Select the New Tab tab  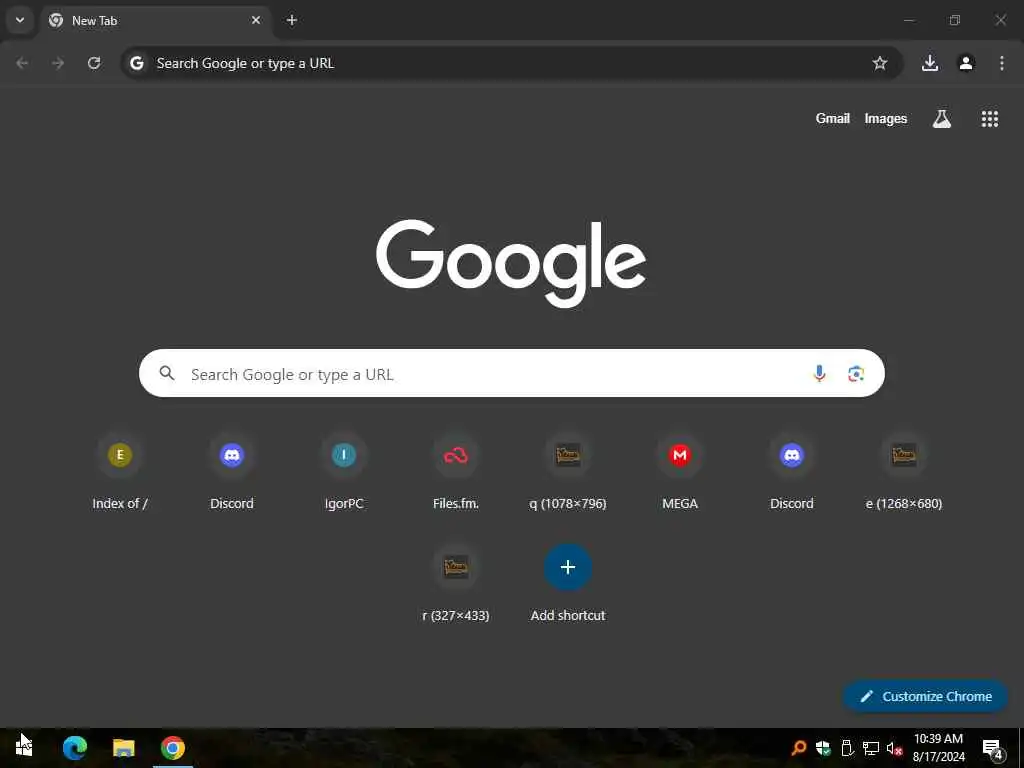click(x=155, y=21)
